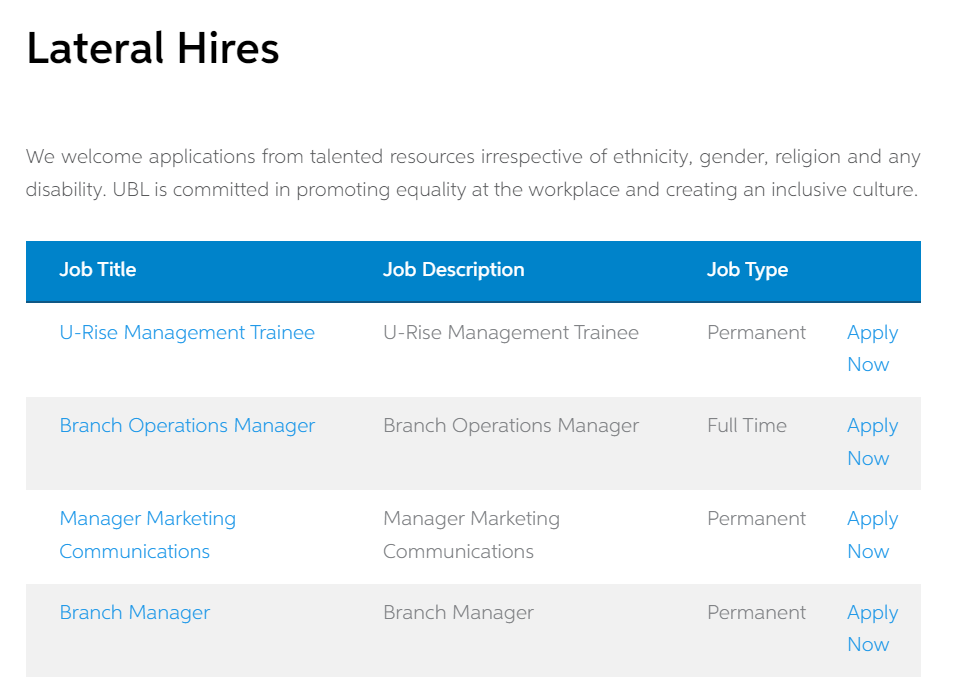
Task: Click the Full Time job type cell
Action: (x=747, y=426)
